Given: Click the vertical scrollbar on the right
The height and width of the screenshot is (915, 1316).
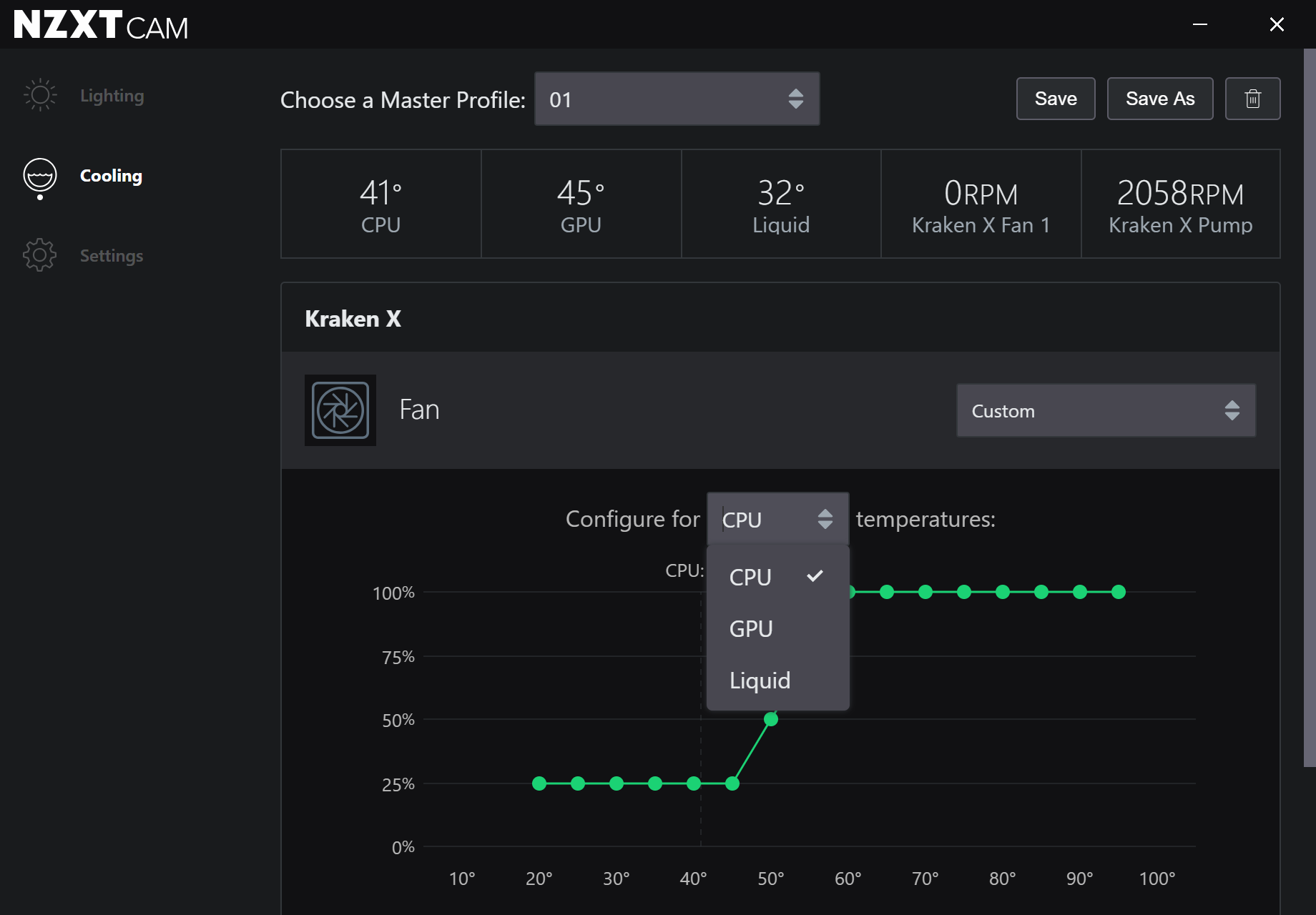Looking at the screenshot, I should tap(1310, 407).
